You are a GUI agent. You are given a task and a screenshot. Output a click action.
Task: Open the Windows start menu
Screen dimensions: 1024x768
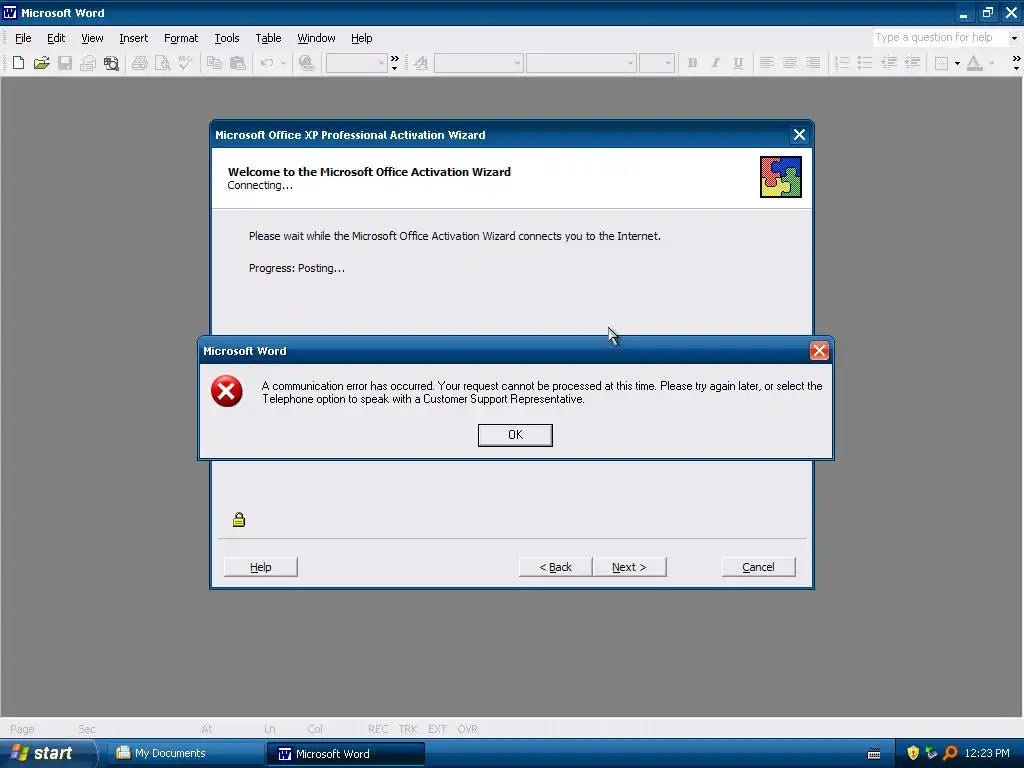click(47, 754)
